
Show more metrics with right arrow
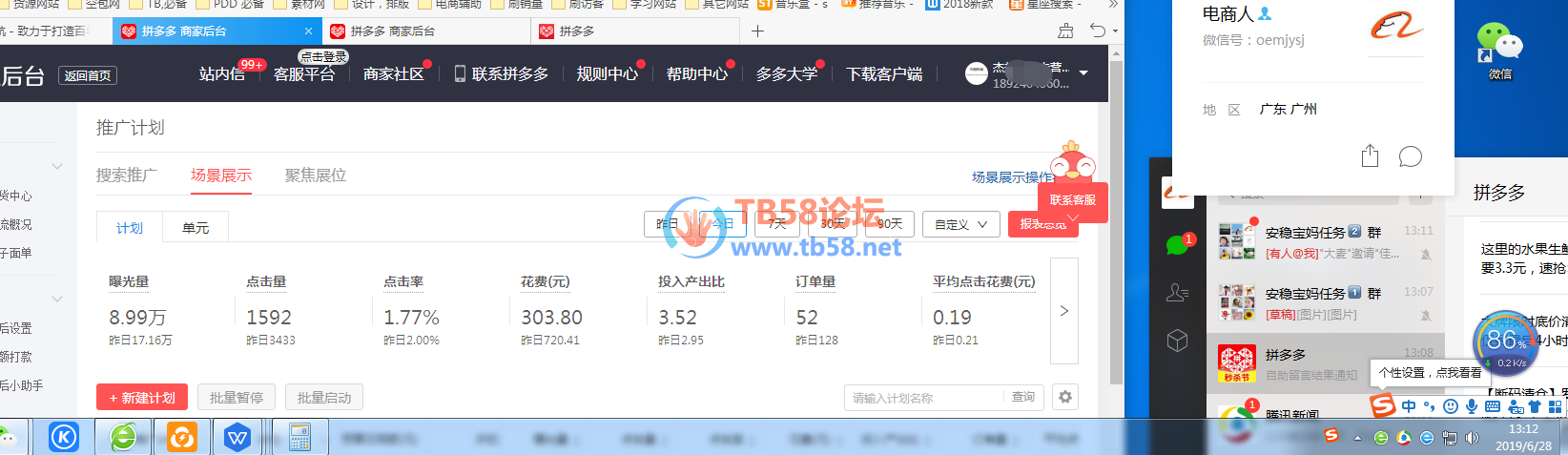tap(1064, 311)
